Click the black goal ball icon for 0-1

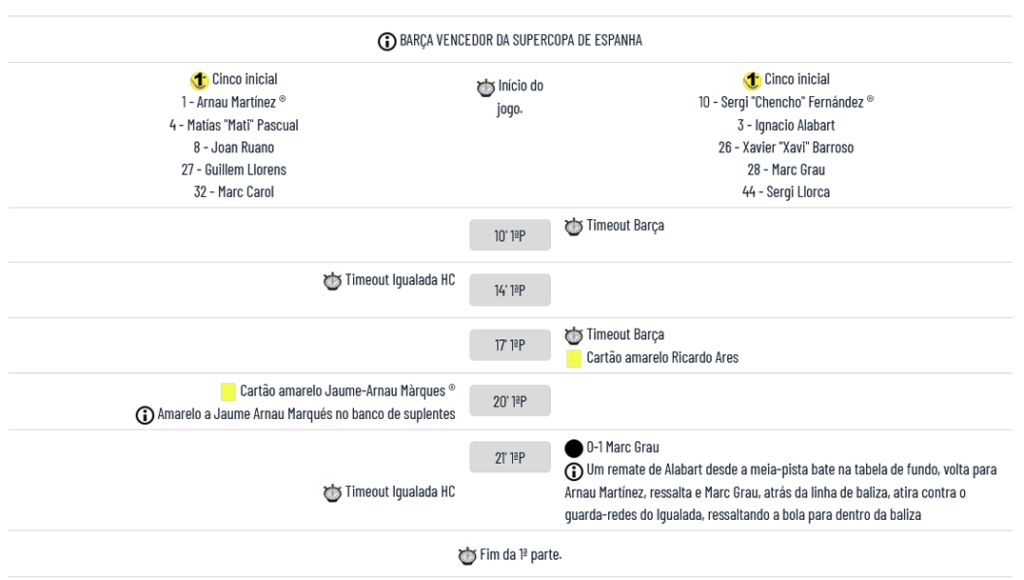click(574, 448)
